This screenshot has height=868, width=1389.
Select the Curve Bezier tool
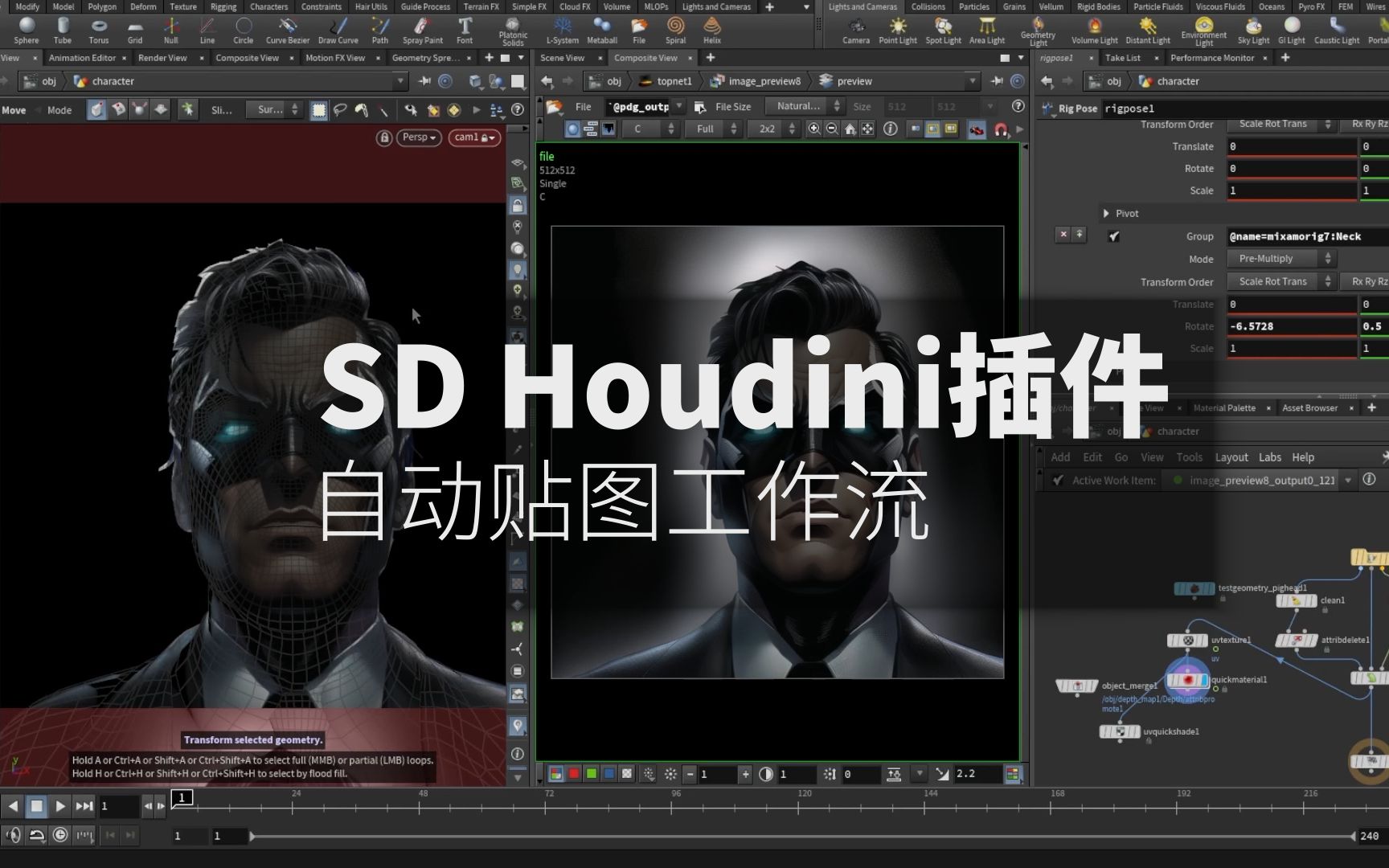pyautogui.click(x=287, y=31)
